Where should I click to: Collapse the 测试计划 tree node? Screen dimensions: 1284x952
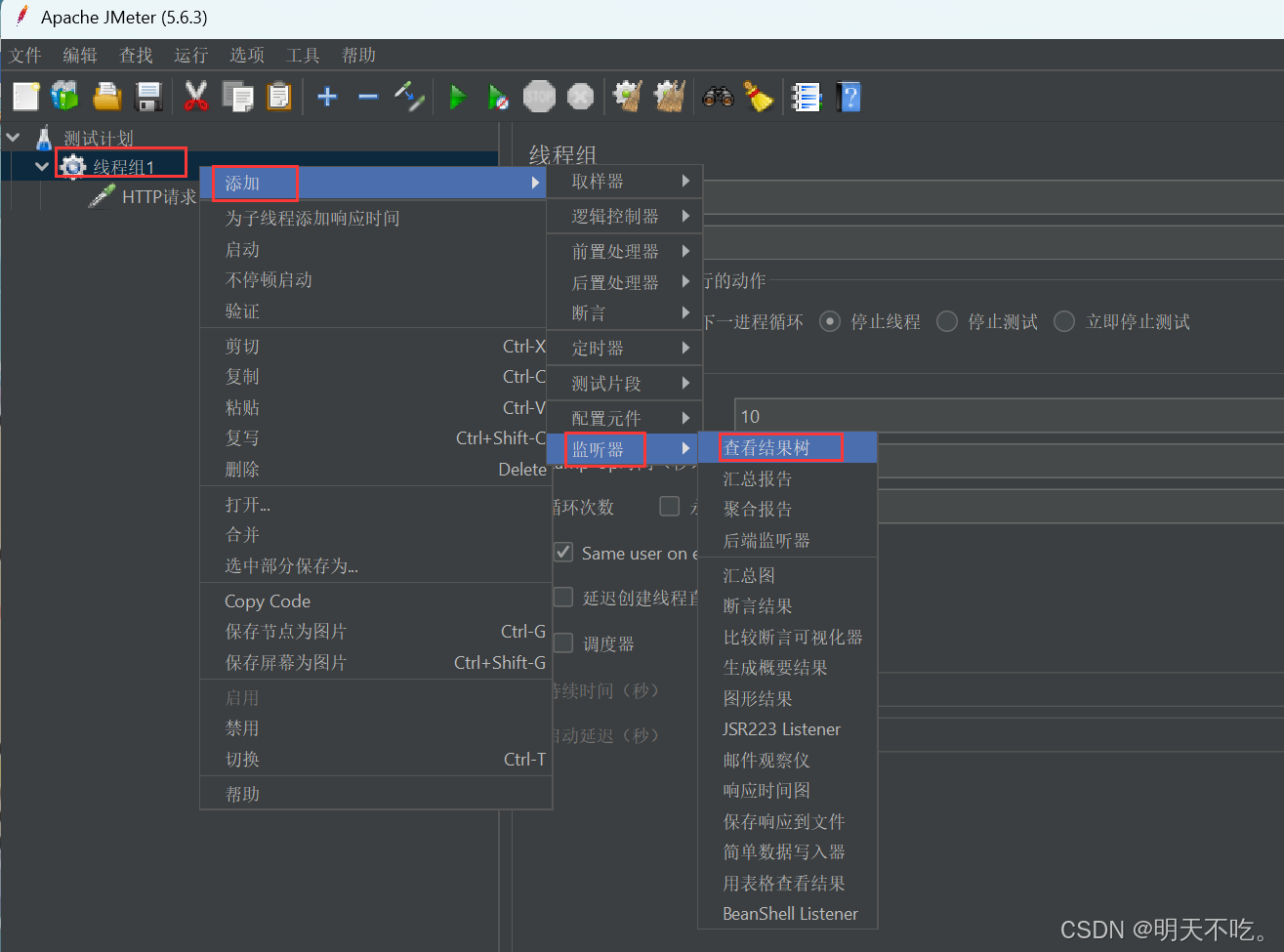(14, 138)
